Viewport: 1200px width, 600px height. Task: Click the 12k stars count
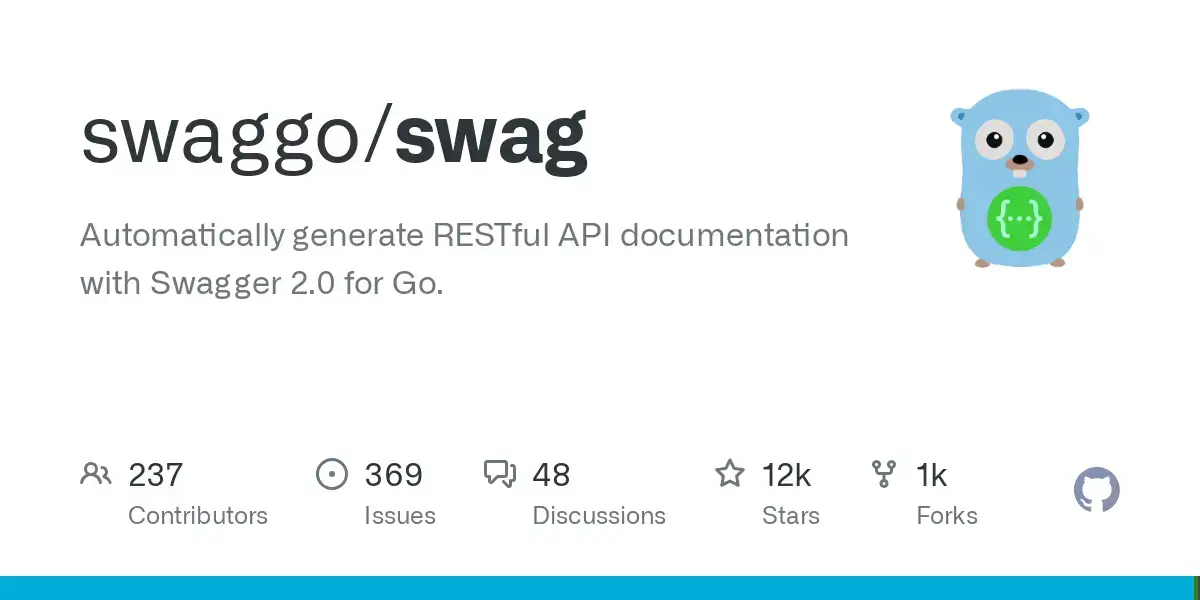786,474
